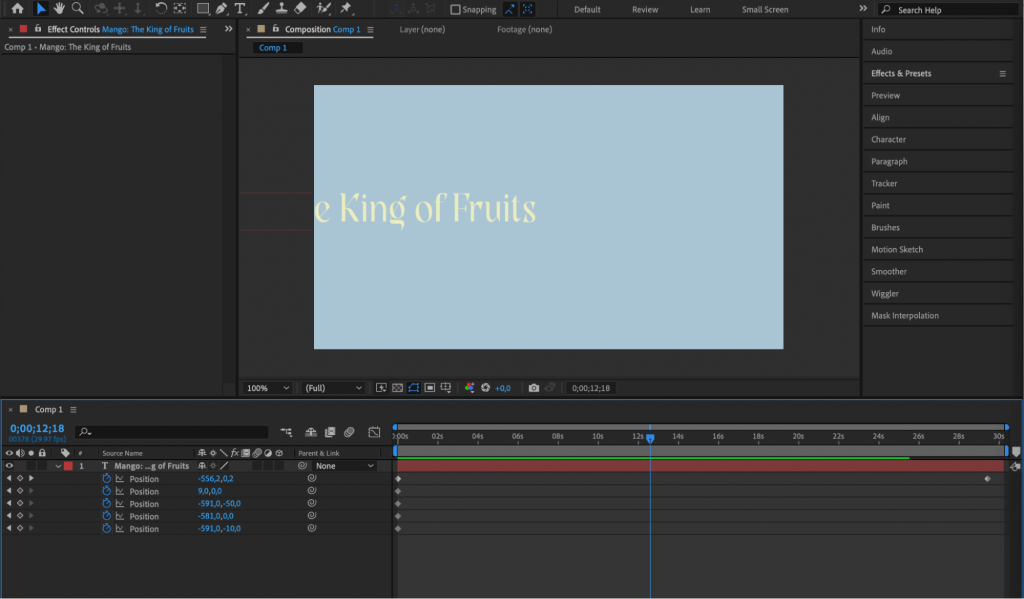Select the Rotation tool
Viewport: 1024px width, 599px height.
(162, 9)
